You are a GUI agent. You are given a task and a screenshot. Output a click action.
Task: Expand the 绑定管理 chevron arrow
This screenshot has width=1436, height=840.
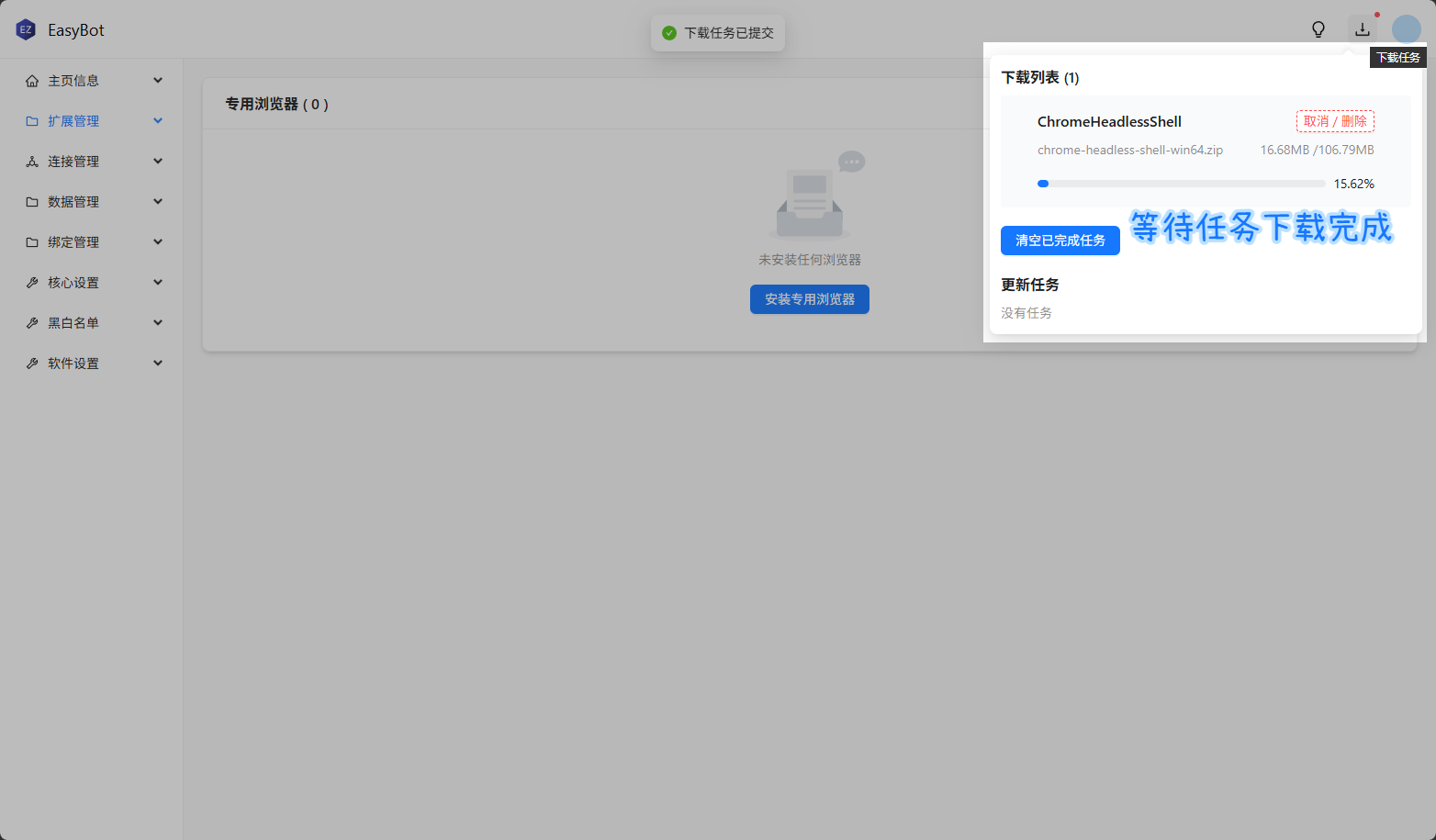click(x=158, y=242)
